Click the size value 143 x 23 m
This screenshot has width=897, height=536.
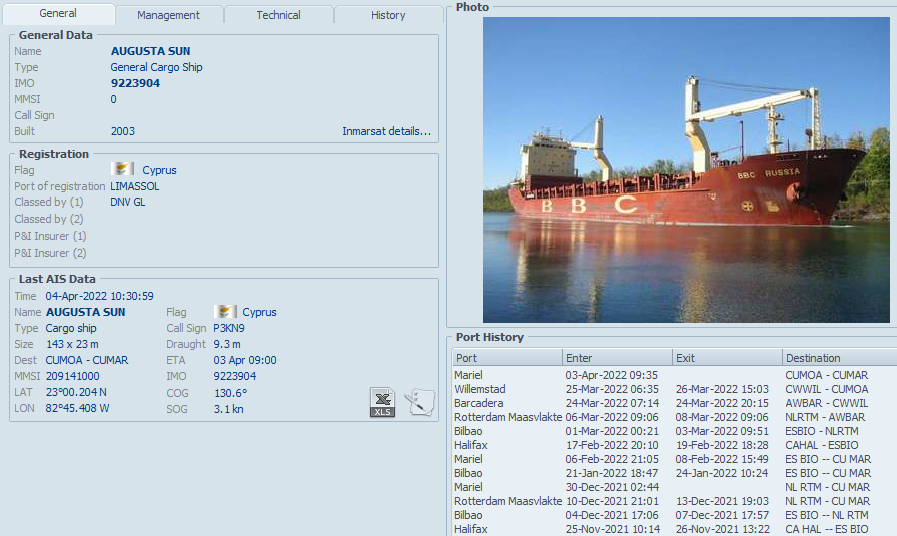click(x=72, y=344)
